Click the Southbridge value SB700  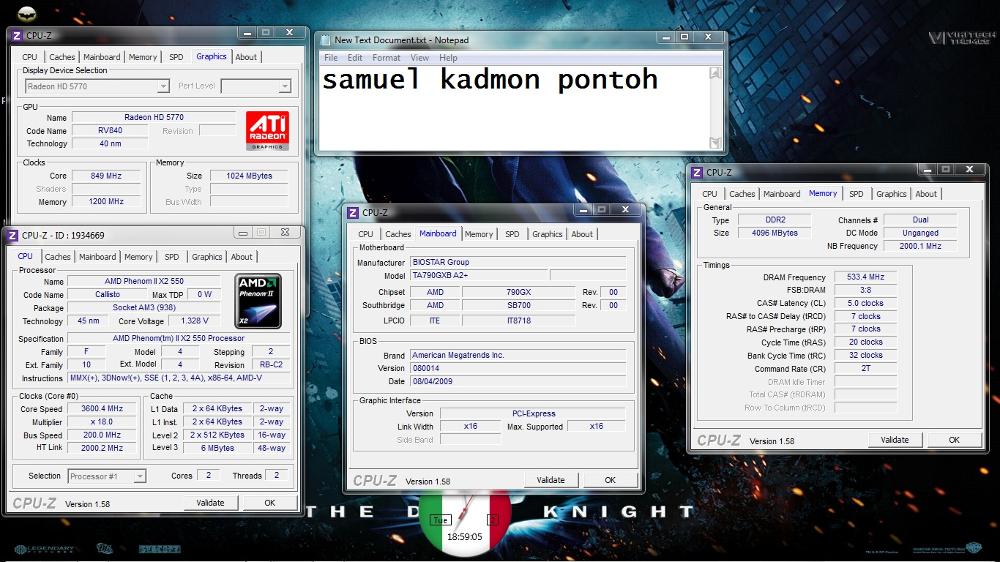point(518,305)
